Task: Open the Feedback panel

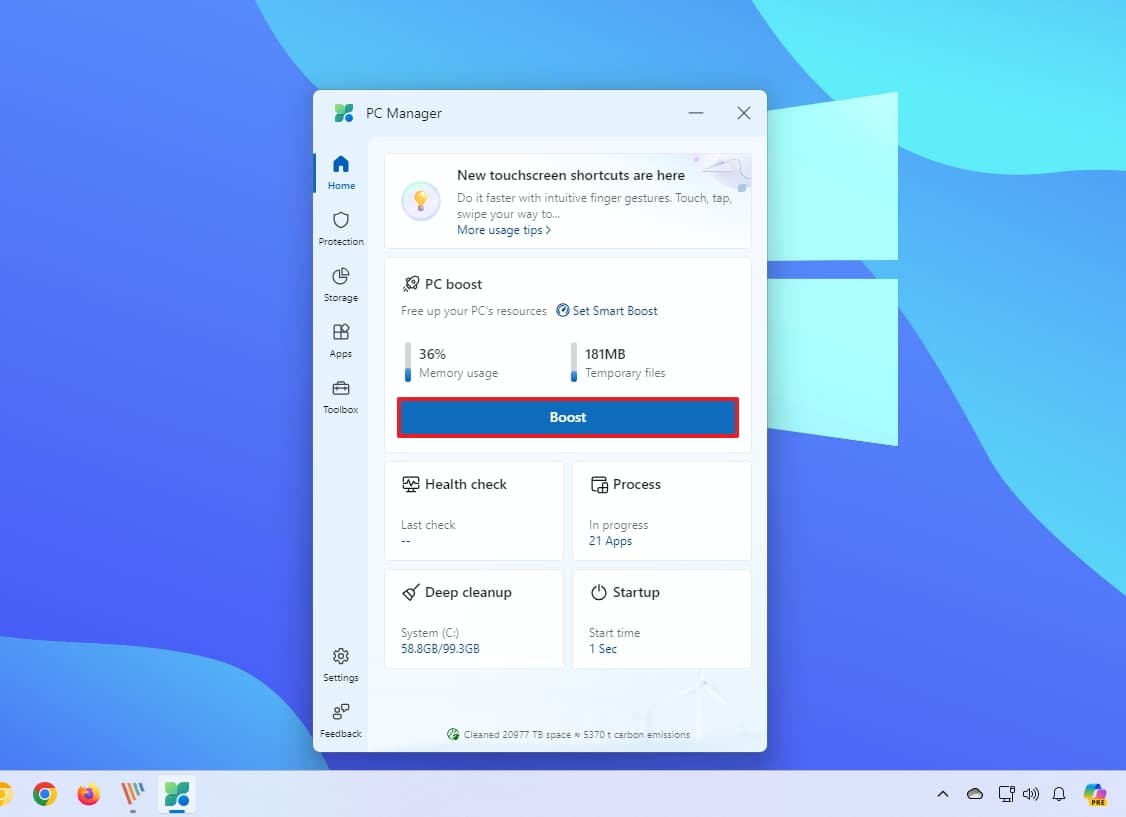Action: (341, 719)
